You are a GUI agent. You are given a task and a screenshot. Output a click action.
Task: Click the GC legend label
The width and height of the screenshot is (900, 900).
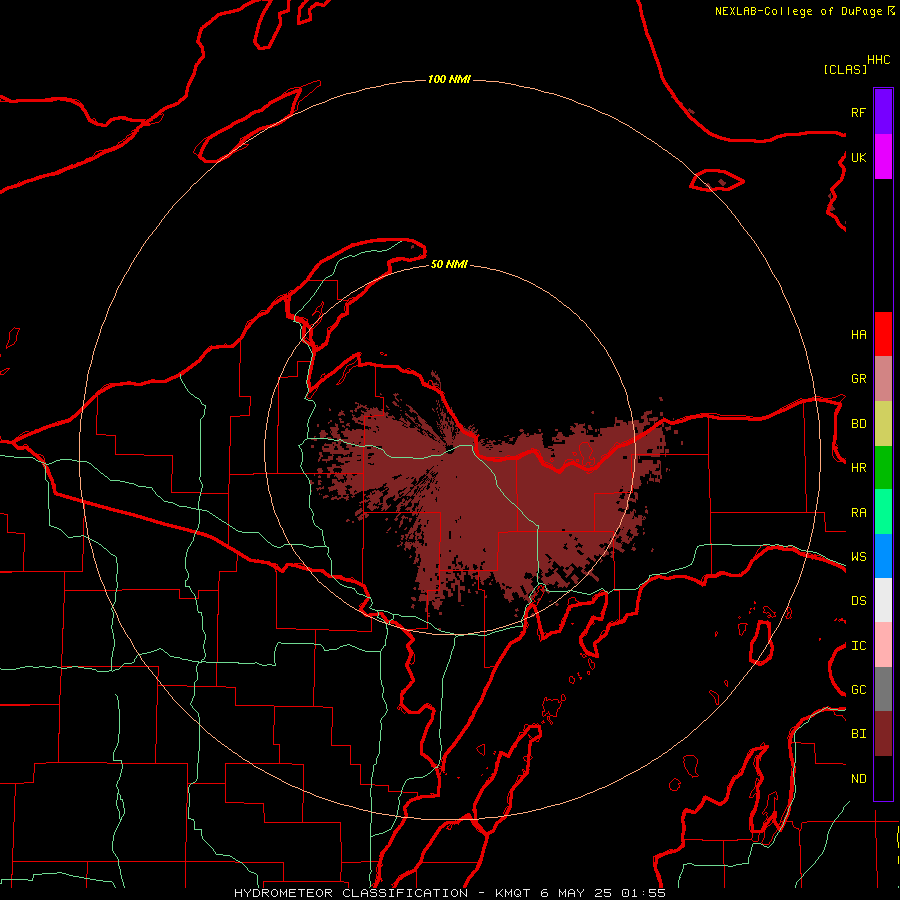tap(858, 690)
